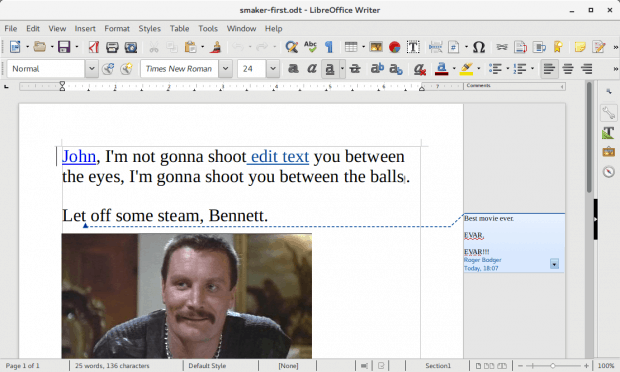Click Default Style in status bar
The width and height of the screenshot is (620, 372).
click(207, 366)
